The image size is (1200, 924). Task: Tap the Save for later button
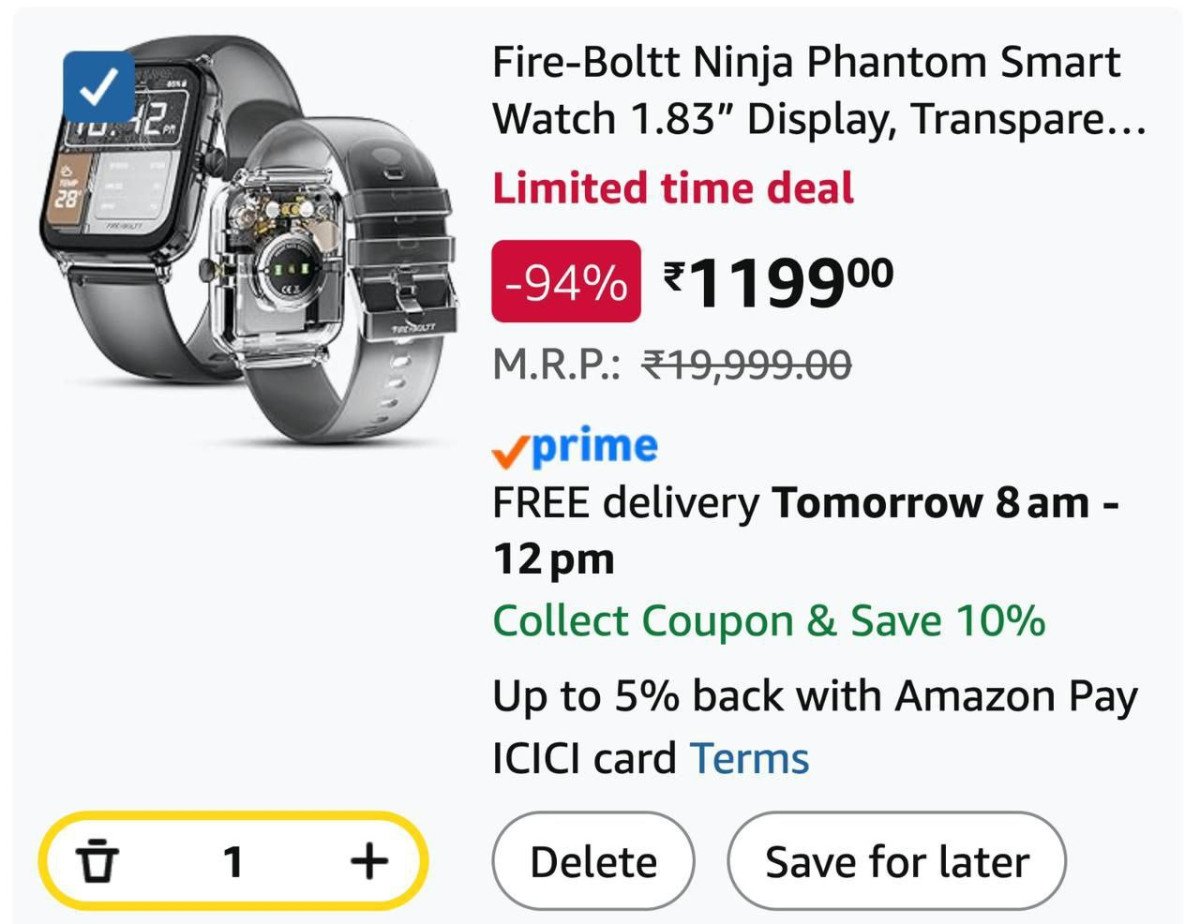(x=896, y=861)
